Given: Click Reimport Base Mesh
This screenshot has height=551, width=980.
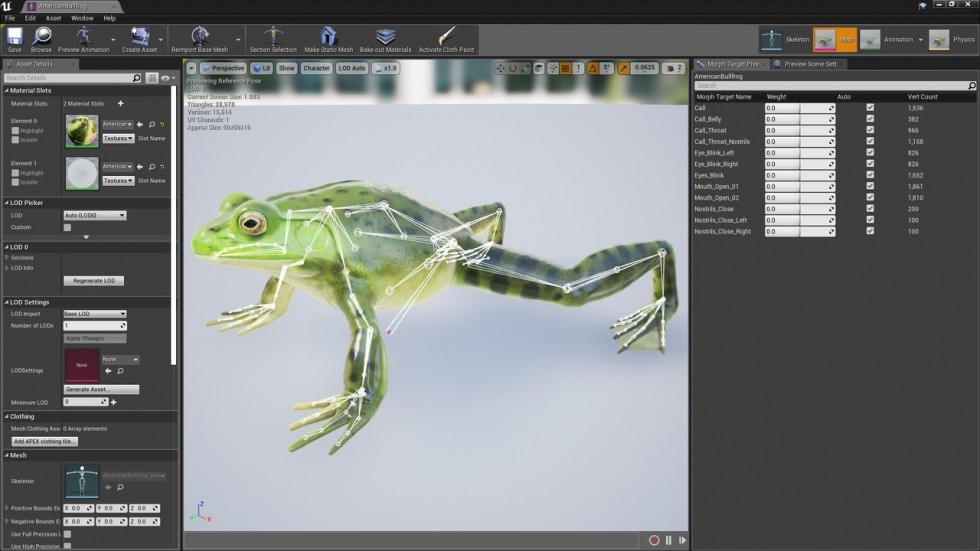Looking at the screenshot, I should (199, 39).
